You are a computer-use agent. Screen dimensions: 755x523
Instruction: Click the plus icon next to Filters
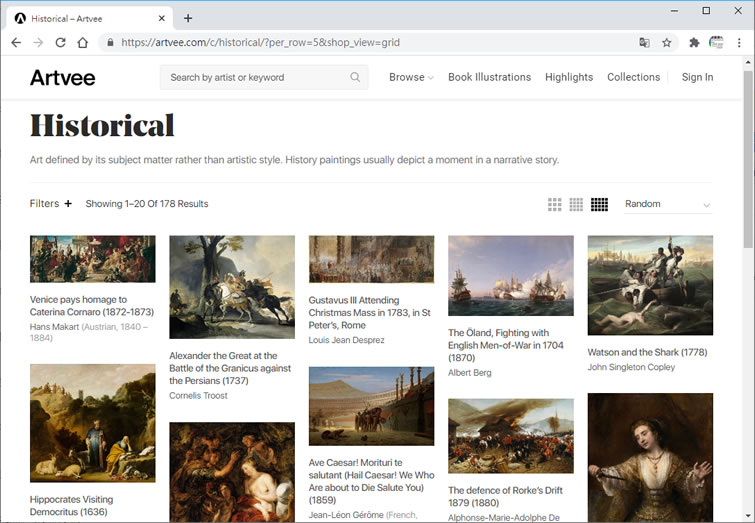coord(68,204)
